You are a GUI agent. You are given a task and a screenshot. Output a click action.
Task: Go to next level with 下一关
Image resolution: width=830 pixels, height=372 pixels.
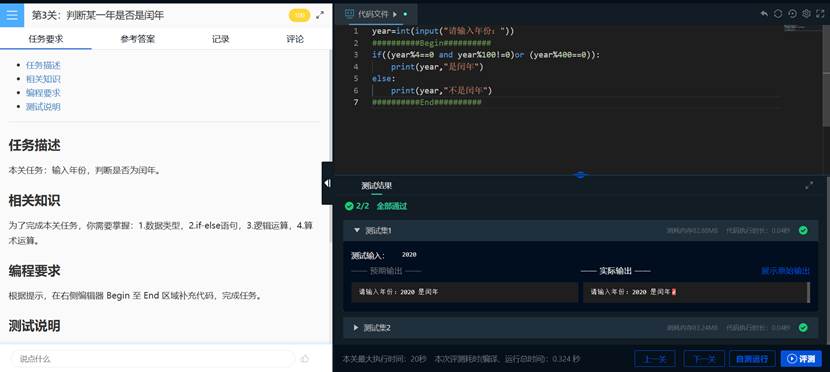pyautogui.click(x=704, y=359)
